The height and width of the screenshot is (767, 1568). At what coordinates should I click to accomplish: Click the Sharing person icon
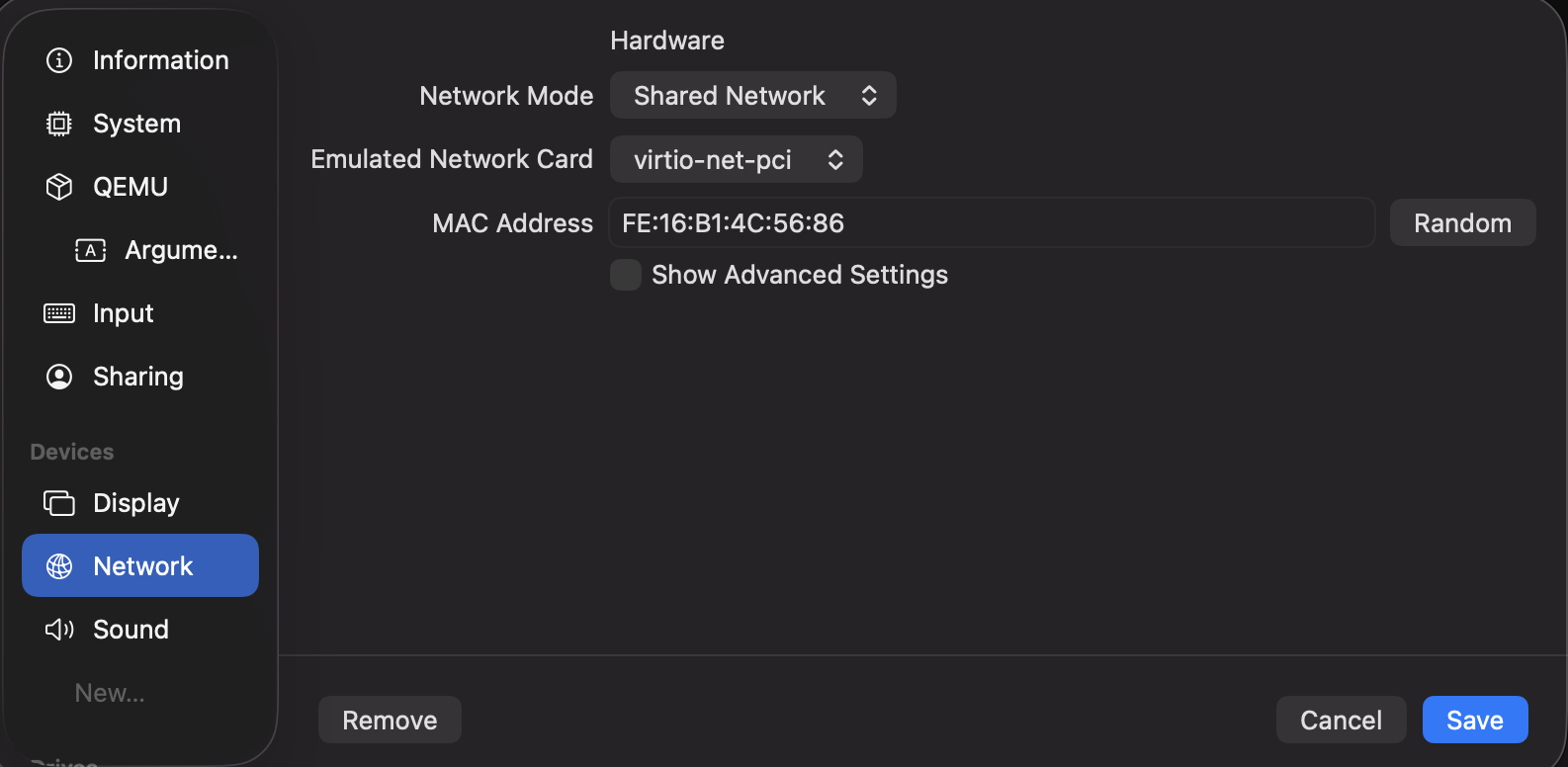tap(59, 377)
